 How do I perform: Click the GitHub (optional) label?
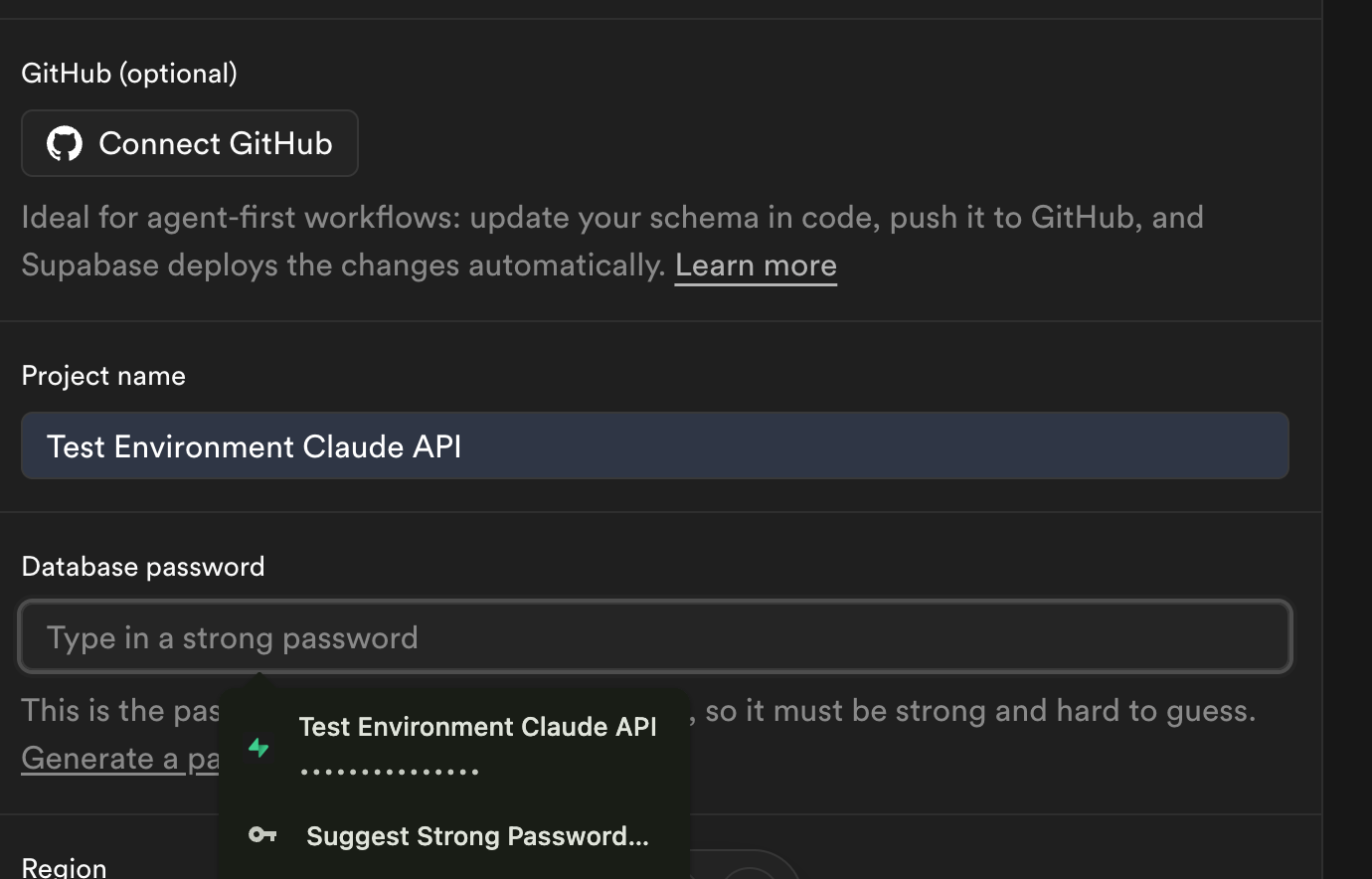129,74
